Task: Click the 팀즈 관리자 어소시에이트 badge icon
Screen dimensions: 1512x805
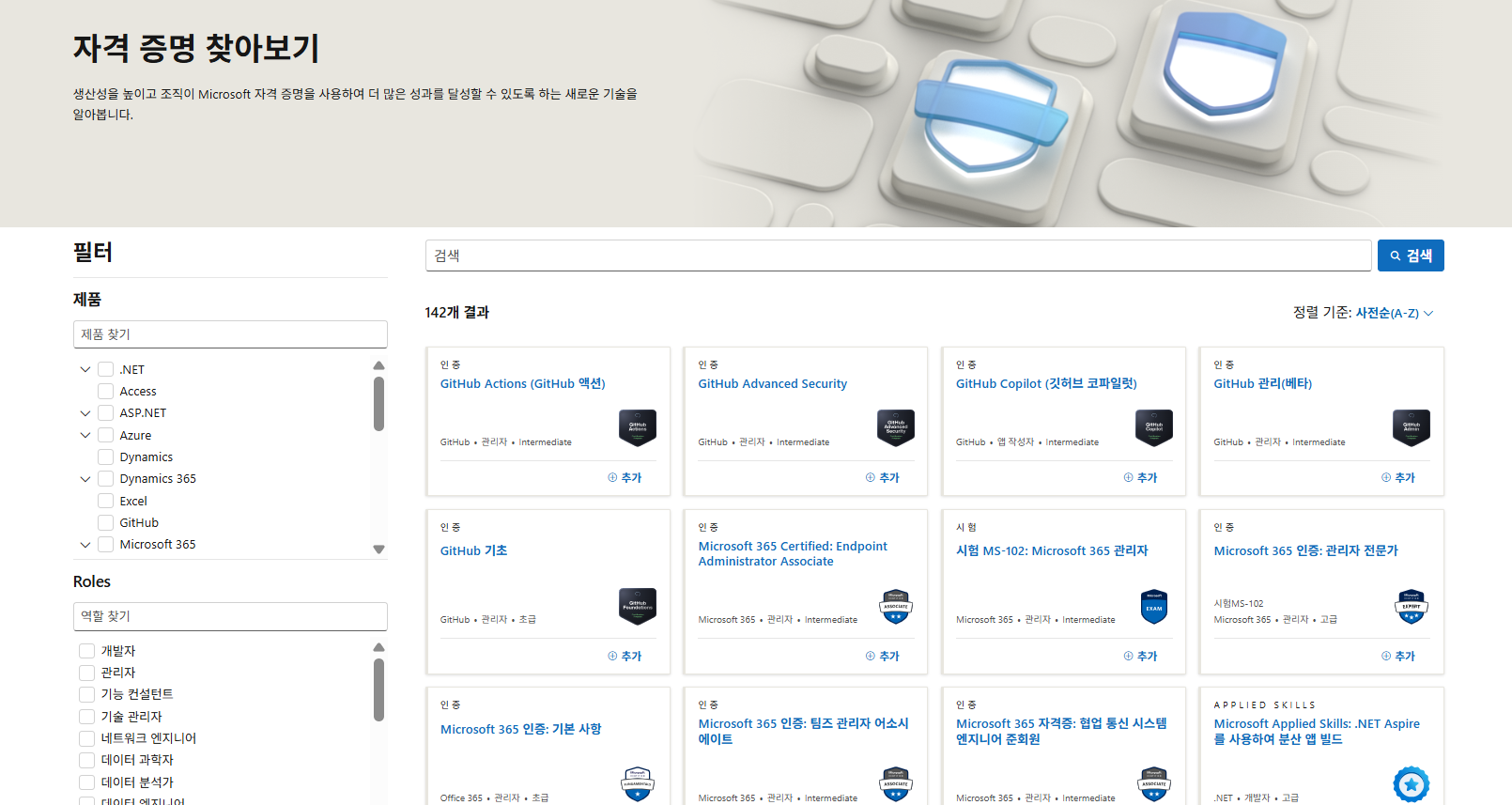Action: pyautogui.click(x=896, y=783)
